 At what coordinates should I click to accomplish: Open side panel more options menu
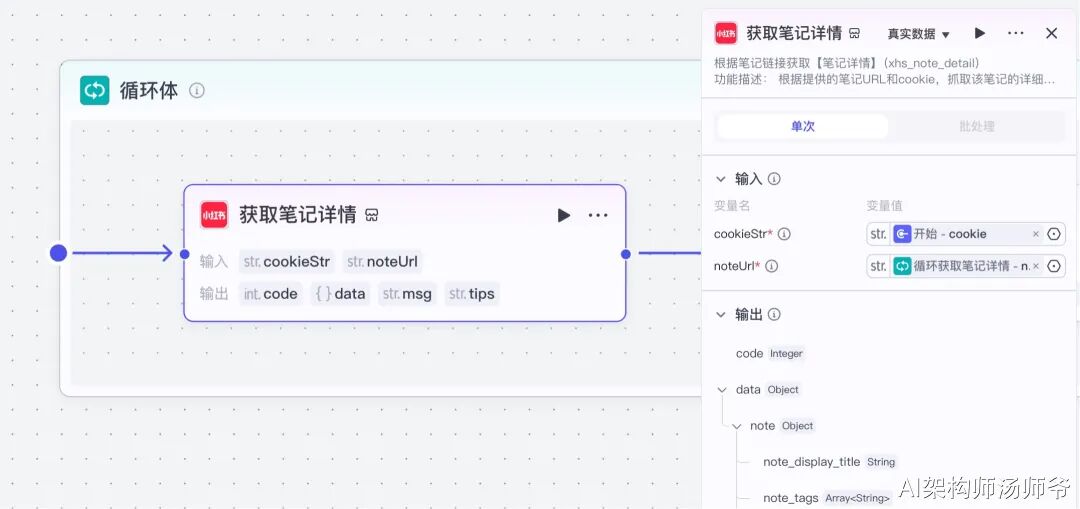[x=1016, y=33]
